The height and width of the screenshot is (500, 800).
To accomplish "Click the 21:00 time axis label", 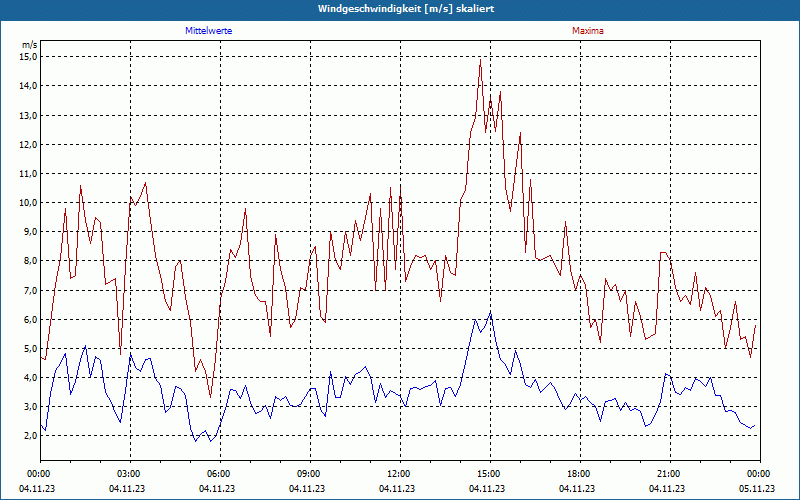I will [670, 474].
